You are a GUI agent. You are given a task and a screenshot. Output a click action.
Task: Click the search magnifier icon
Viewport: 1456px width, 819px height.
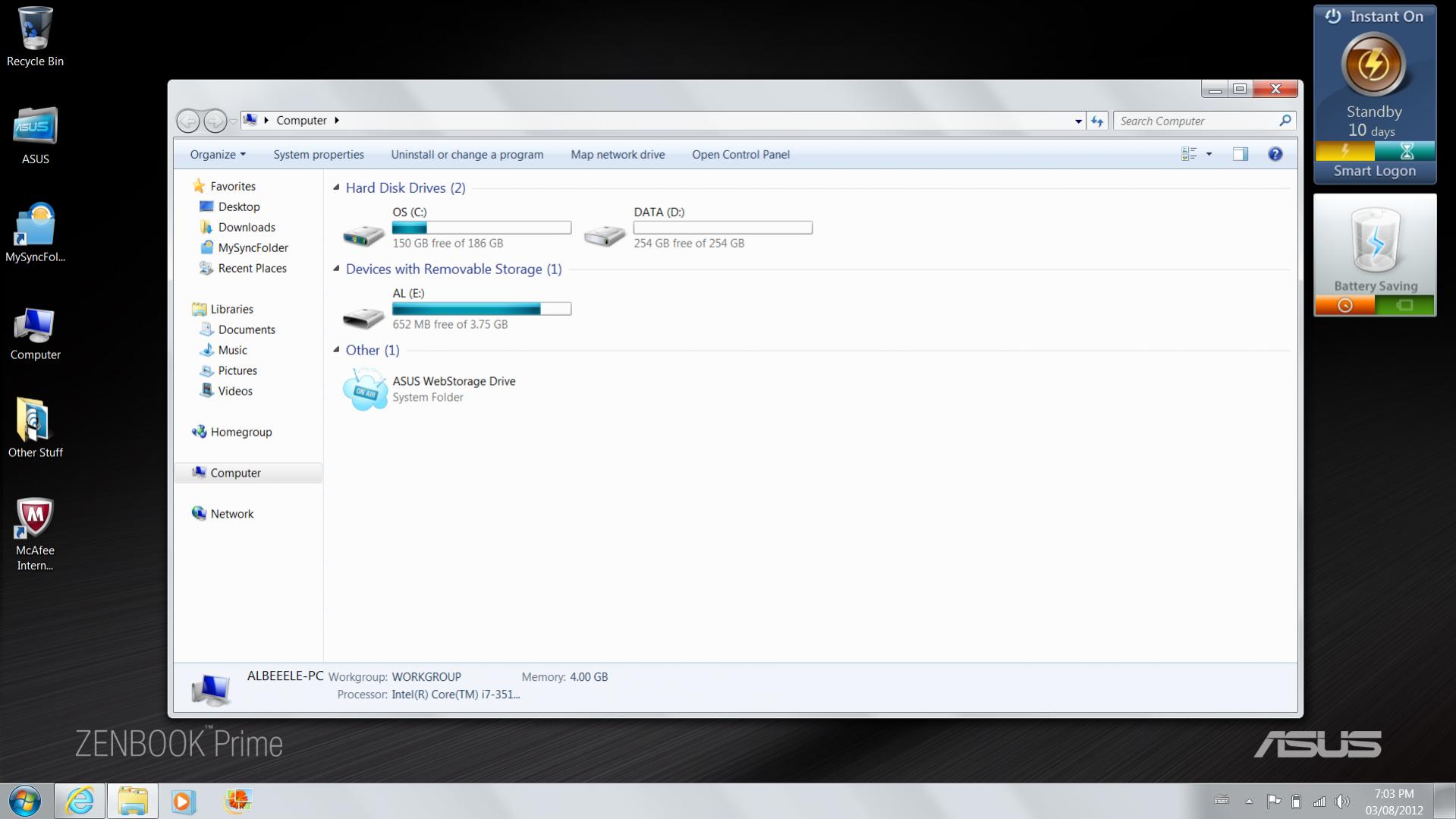click(x=1285, y=121)
